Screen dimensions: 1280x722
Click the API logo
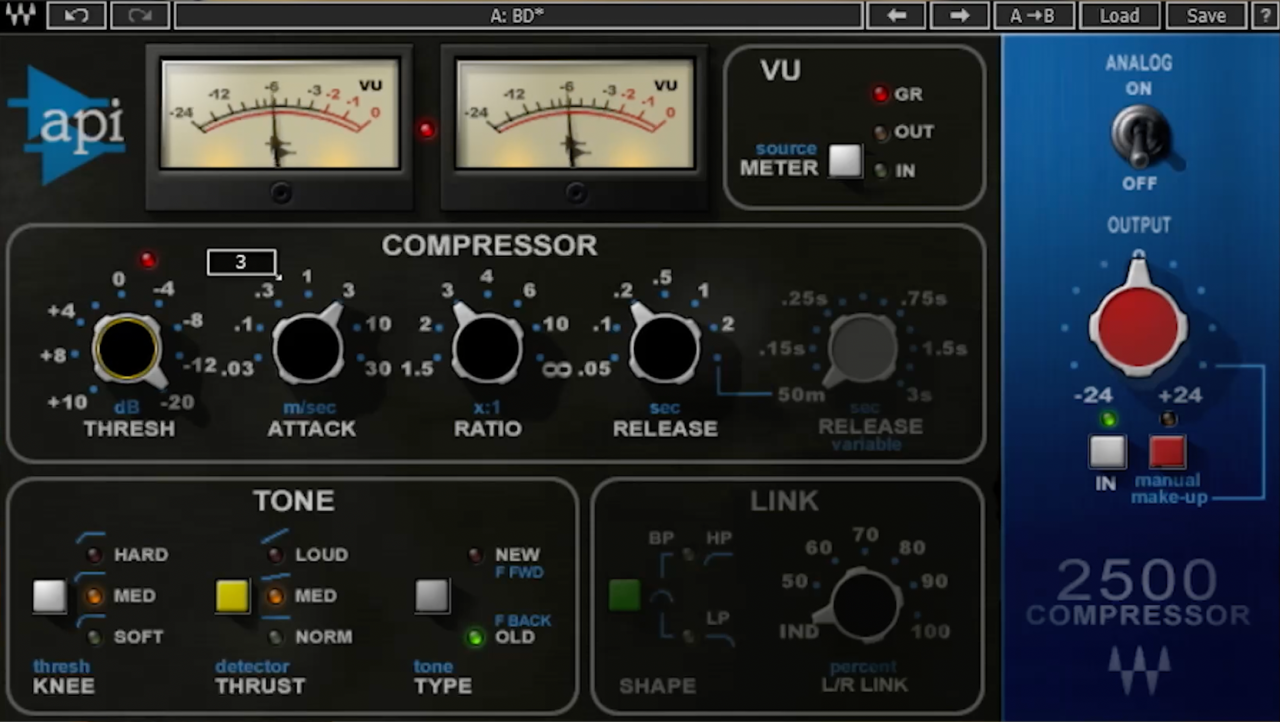click(x=68, y=125)
